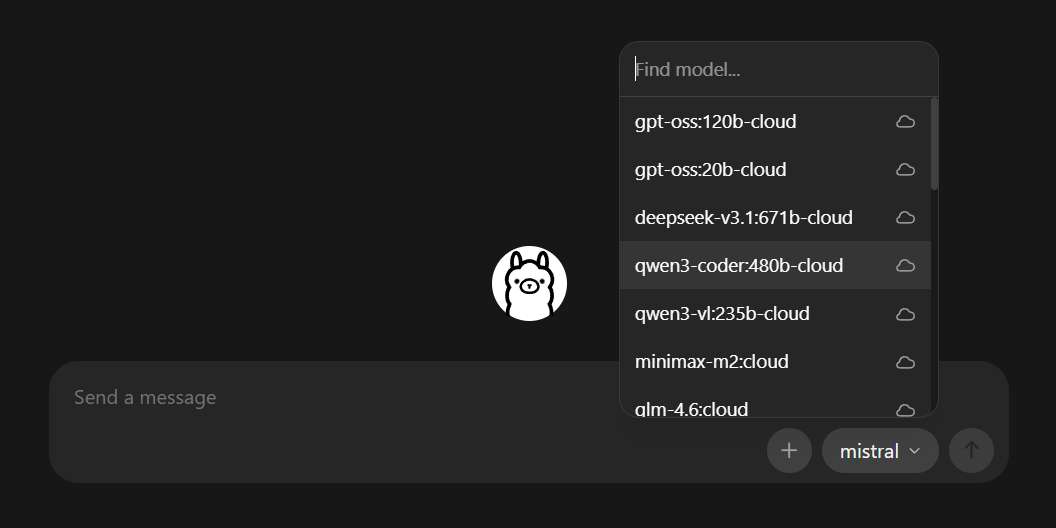The width and height of the screenshot is (1056, 528).
Task: Click cloud icon beside qwen3-vl:235b-cloud
Action: 905,314
